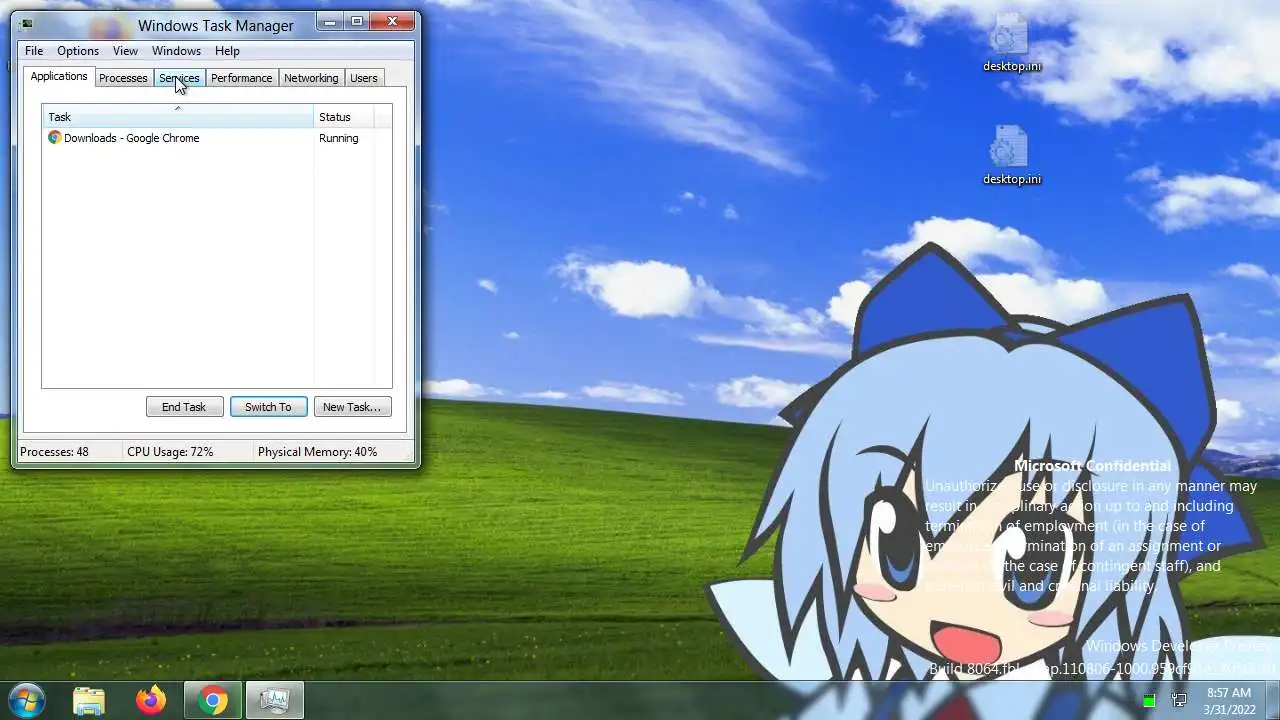
Task: Click the Running status cell
Action: coord(338,138)
